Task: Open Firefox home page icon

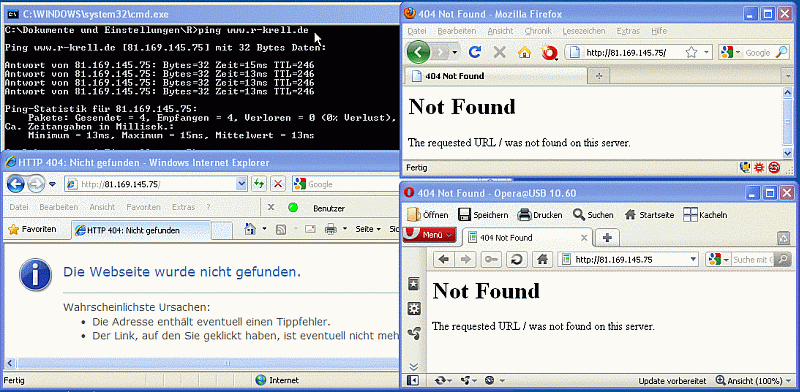Action: click(524, 52)
